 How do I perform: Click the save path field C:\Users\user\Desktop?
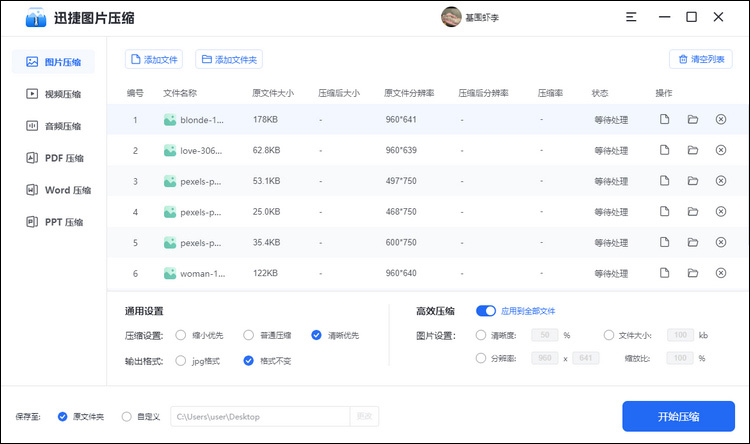click(x=261, y=416)
